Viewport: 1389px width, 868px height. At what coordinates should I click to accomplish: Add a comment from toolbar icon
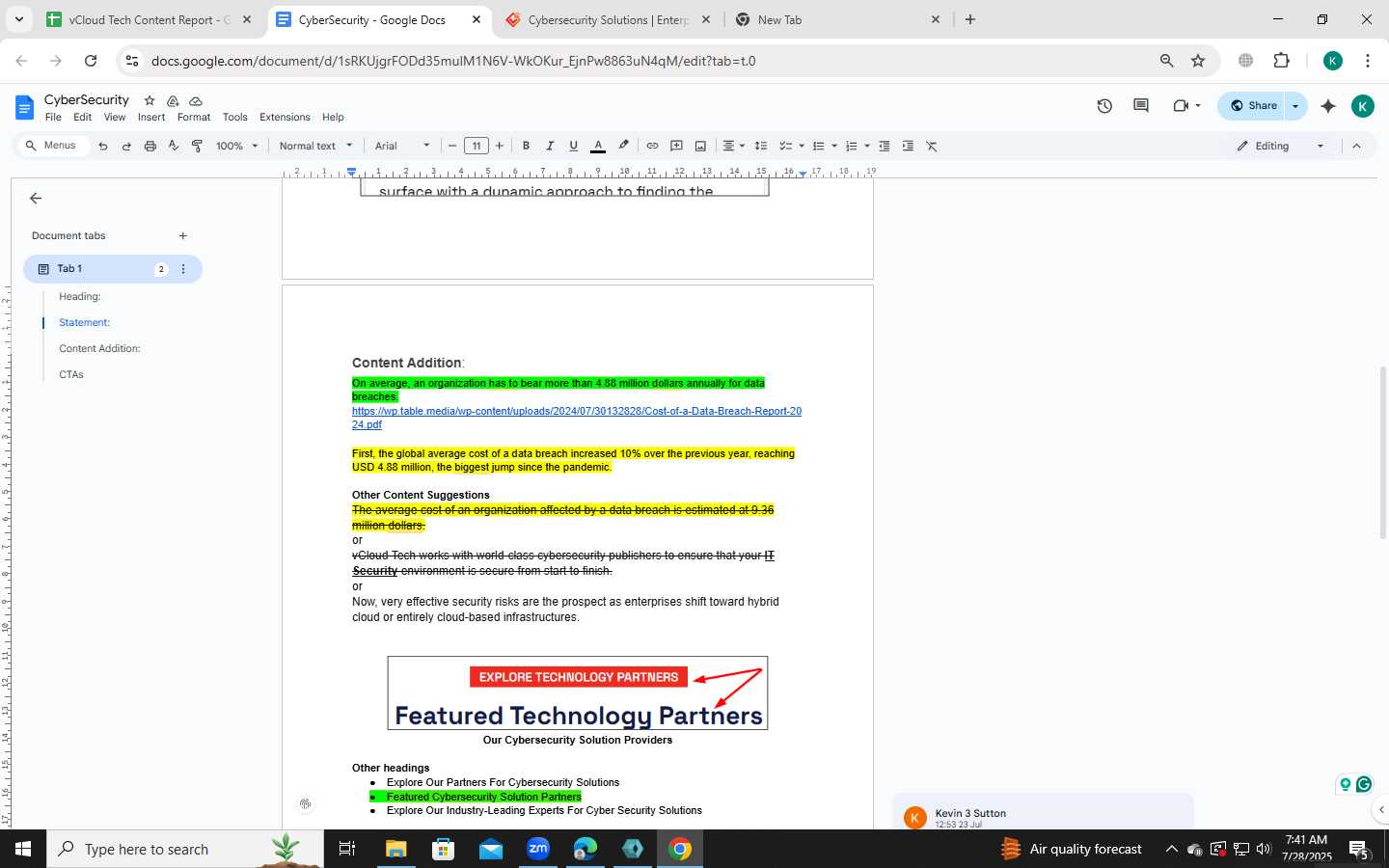[676, 146]
